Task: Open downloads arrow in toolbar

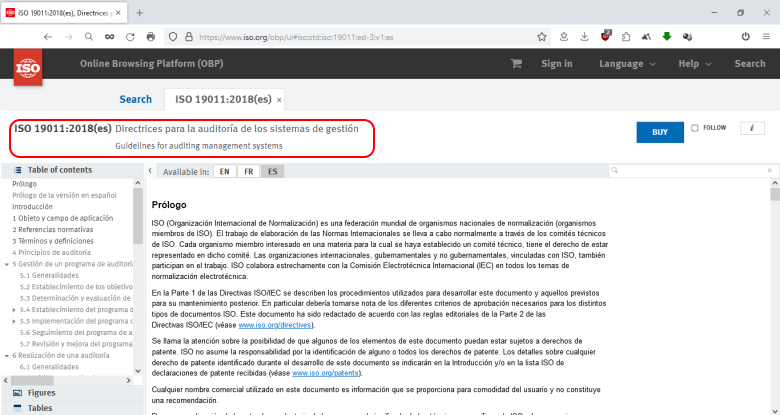Action: click(585, 37)
